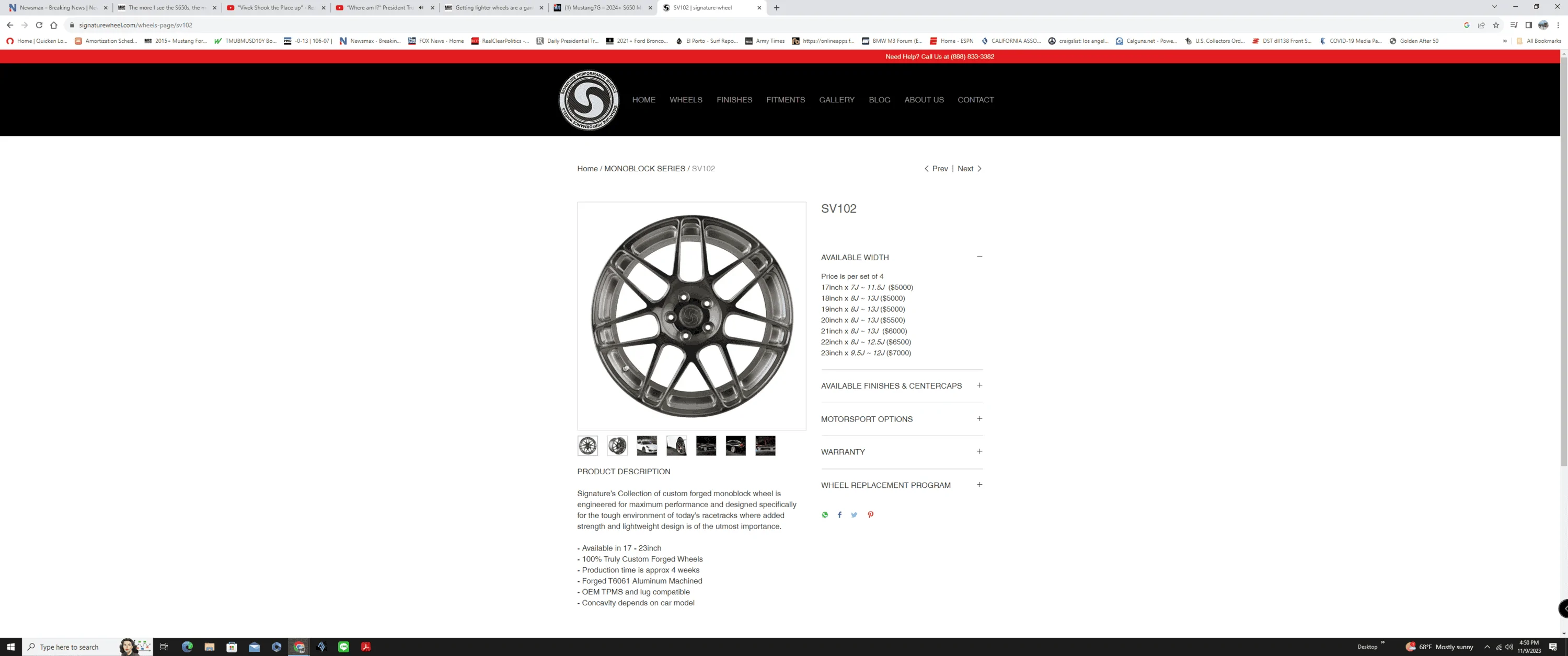The height and width of the screenshot is (656, 1568).
Task: Open the FITMENTS menu item
Action: point(785,100)
